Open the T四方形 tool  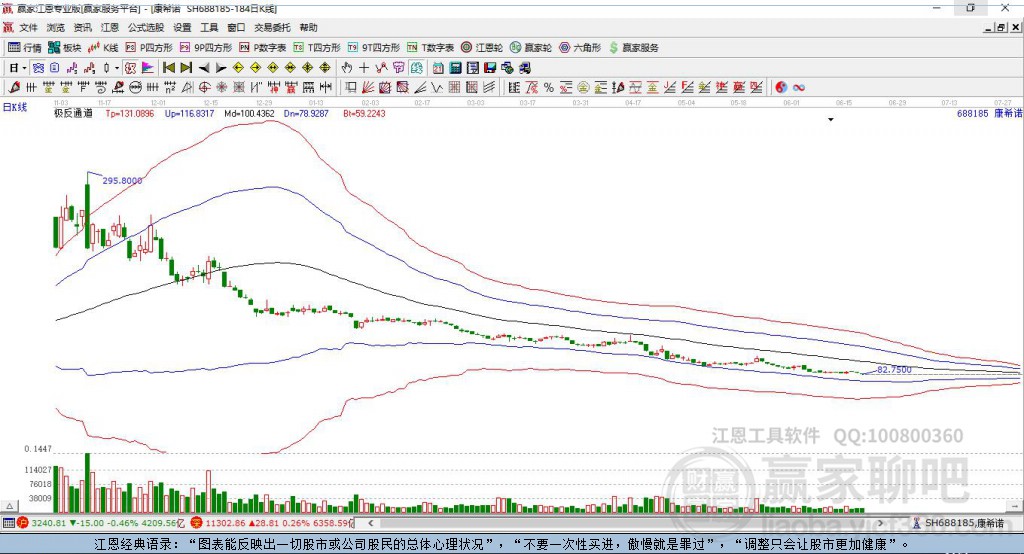(317, 48)
